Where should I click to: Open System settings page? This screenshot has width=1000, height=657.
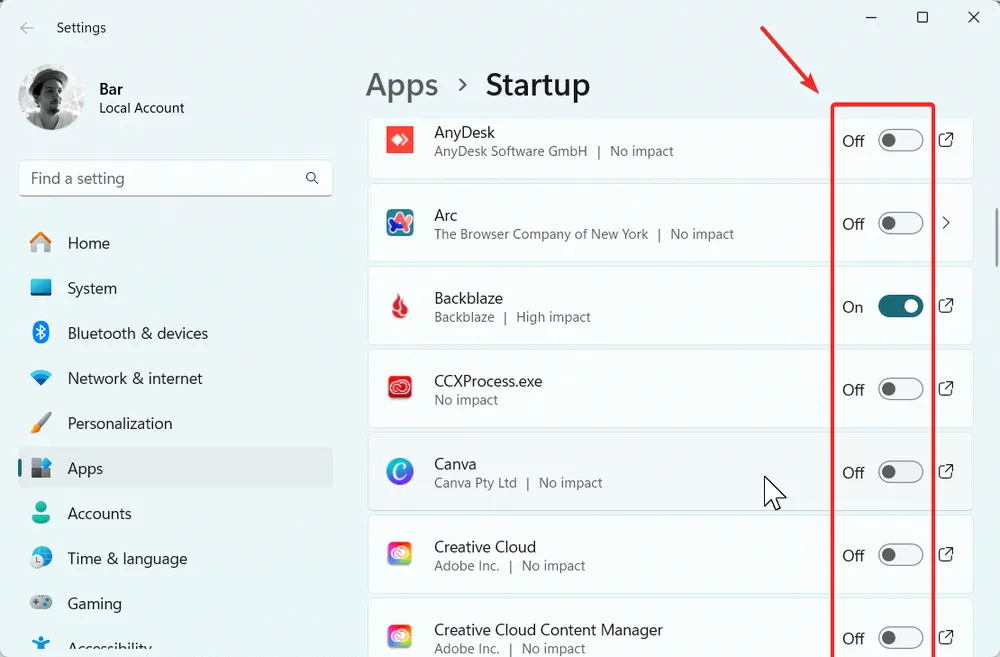point(175,288)
